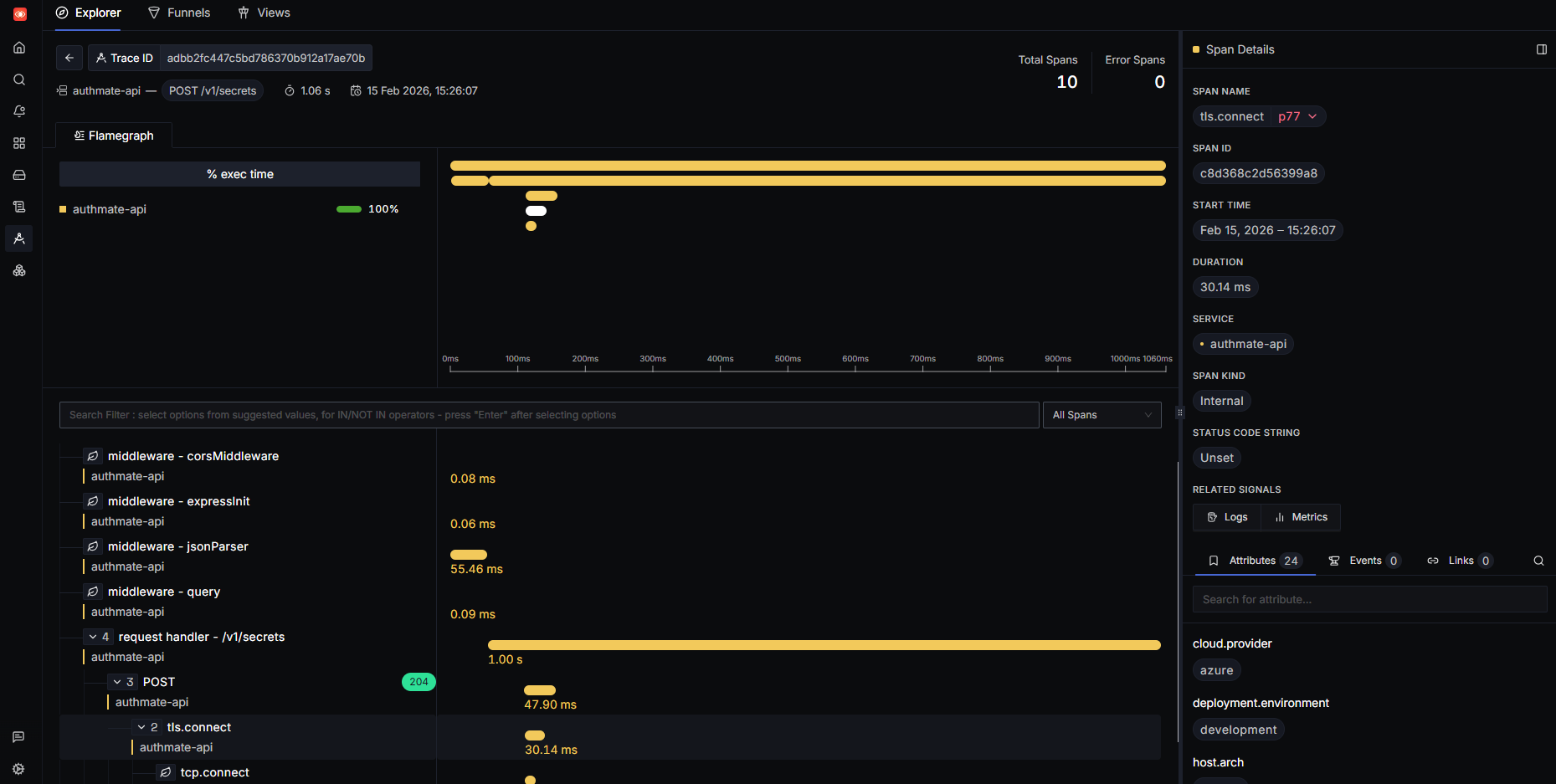Focus the Search for attribute input field
Screen dimensions: 1556x784
click(x=1369, y=599)
